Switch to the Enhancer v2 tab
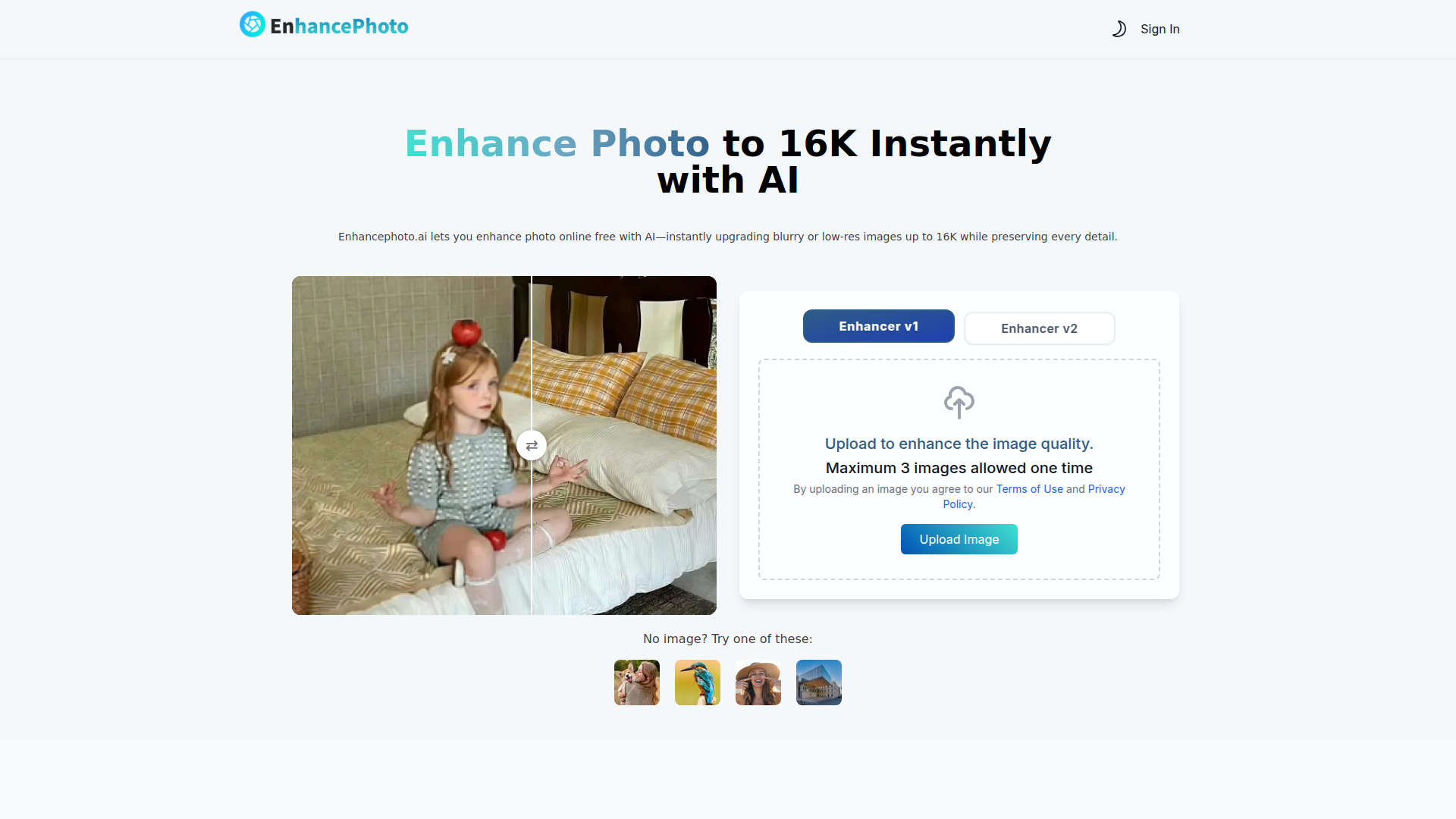This screenshot has width=1456, height=819. tap(1039, 328)
